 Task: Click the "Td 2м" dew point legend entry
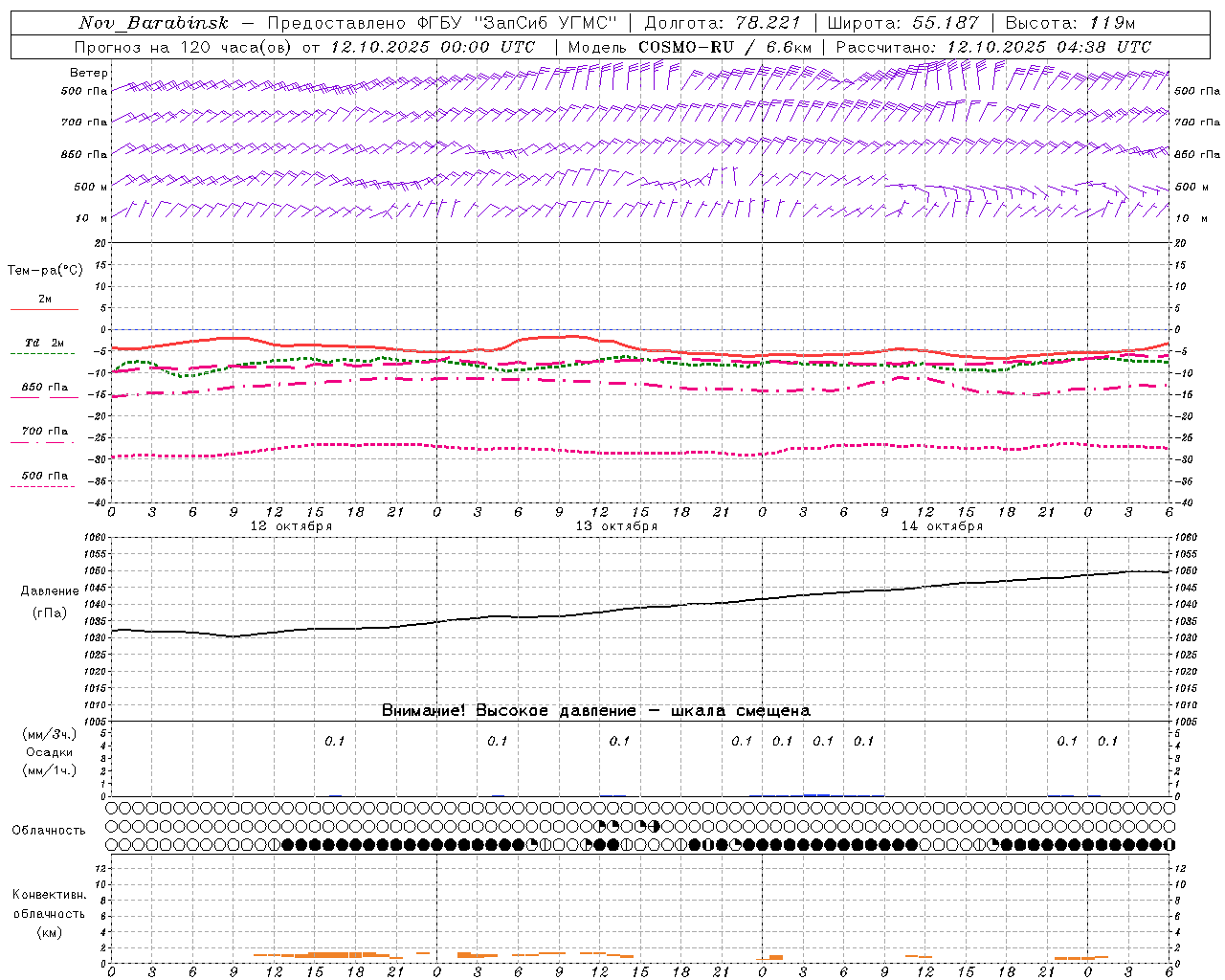pos(45,343)
